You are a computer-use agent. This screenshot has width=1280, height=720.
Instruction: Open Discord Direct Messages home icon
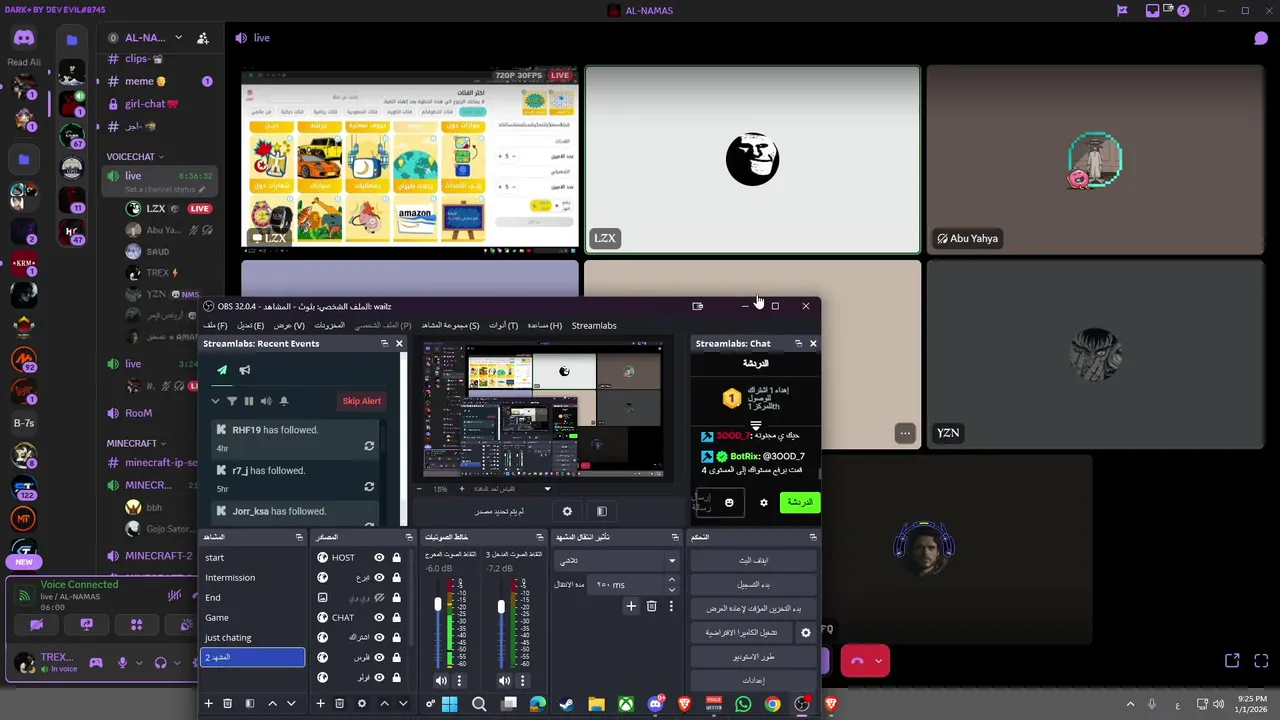(x=24, y=38)
